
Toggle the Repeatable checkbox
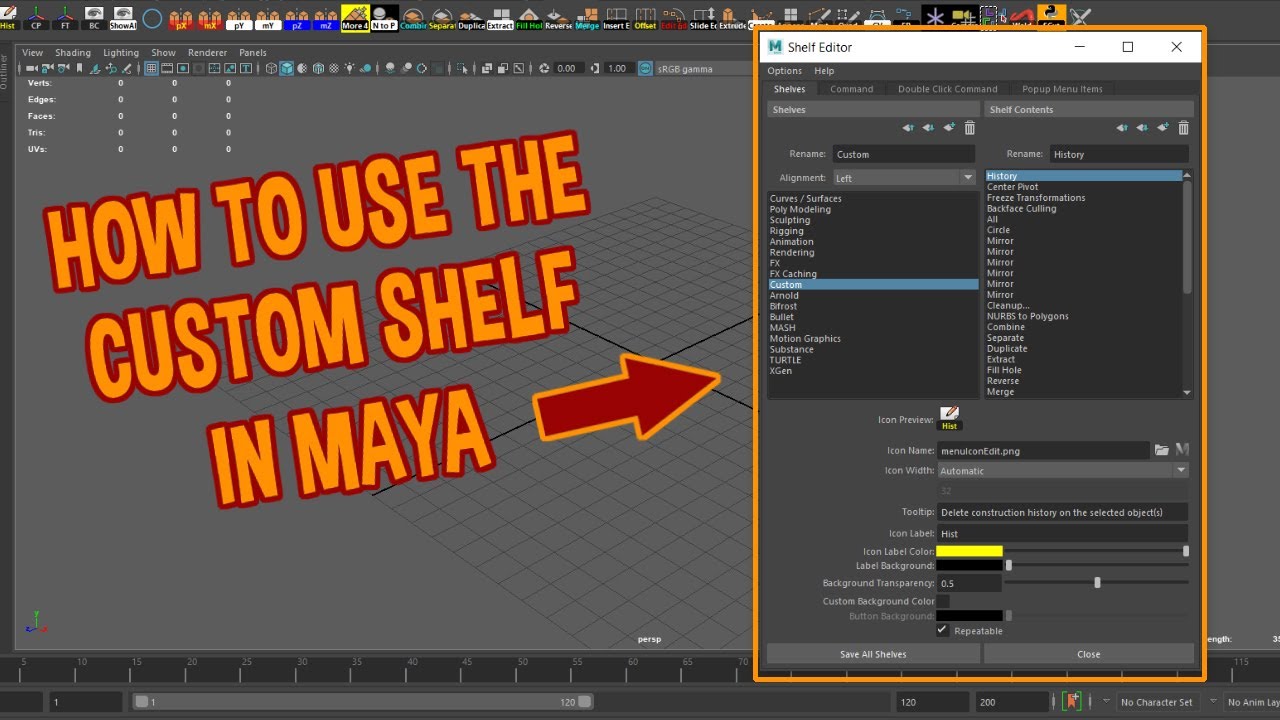942,630
